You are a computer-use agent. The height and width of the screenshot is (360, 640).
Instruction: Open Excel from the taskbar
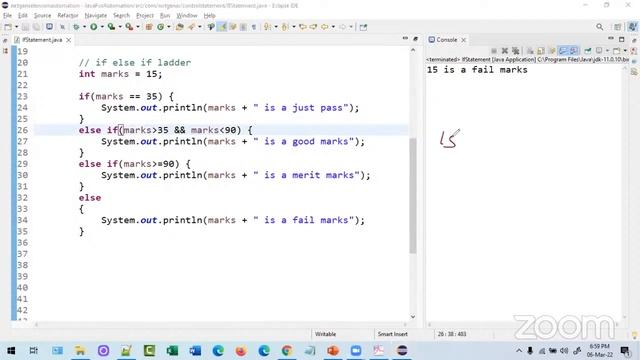[x=172, y=351]
